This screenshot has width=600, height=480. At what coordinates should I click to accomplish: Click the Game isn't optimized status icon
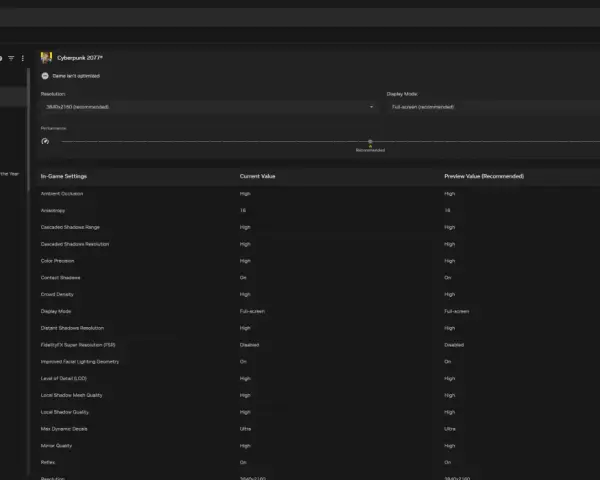(45, 76)
